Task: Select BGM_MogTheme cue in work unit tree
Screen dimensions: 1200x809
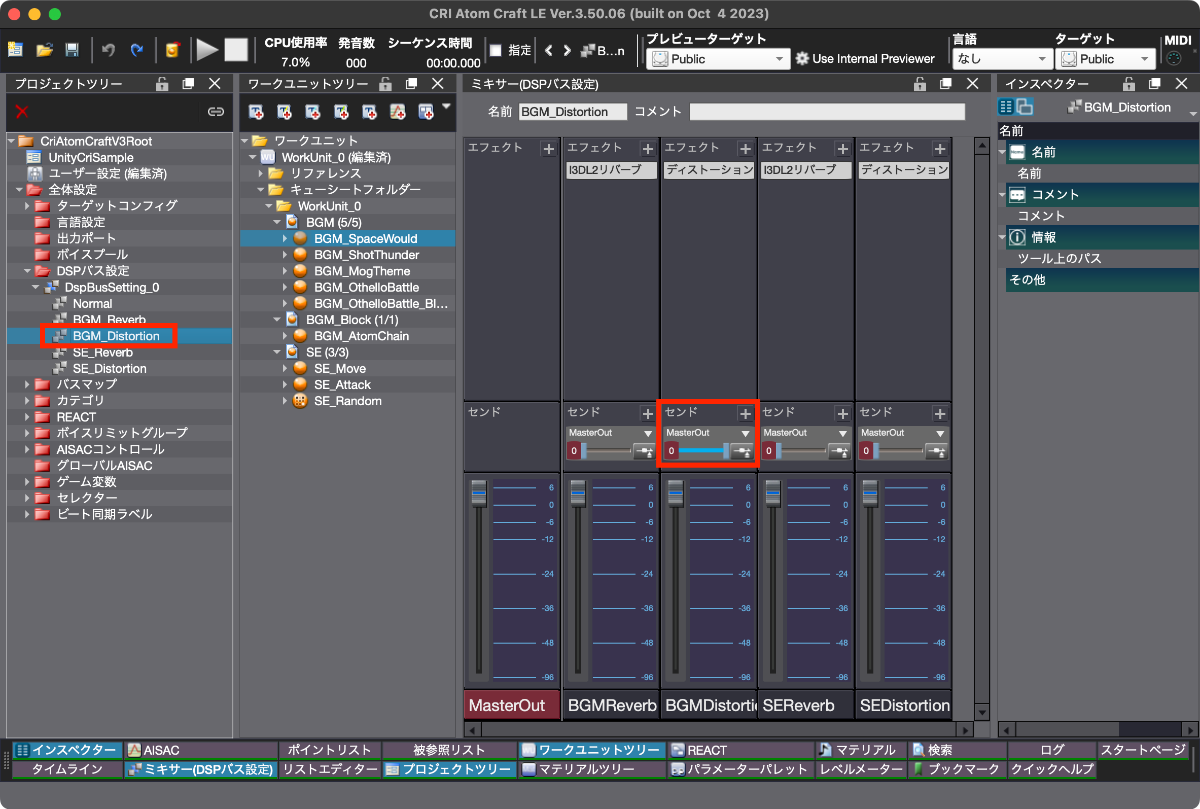Action: [361, 271]
